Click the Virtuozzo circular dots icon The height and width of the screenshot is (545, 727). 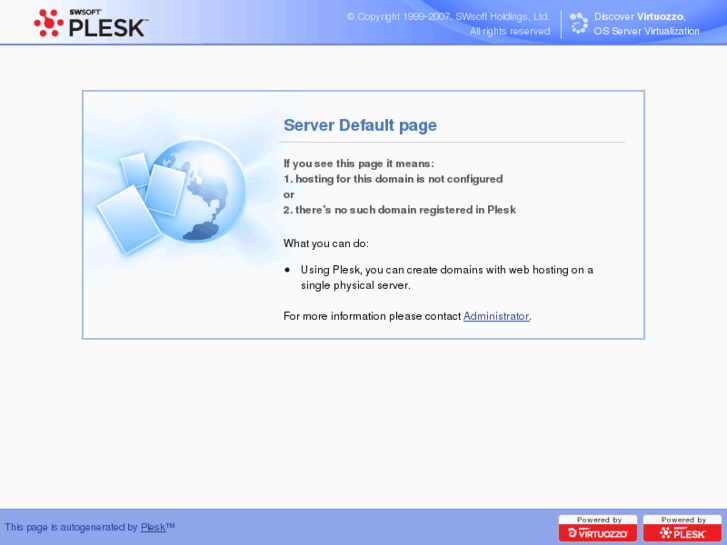pyautogui.click(x=579, y=23)
